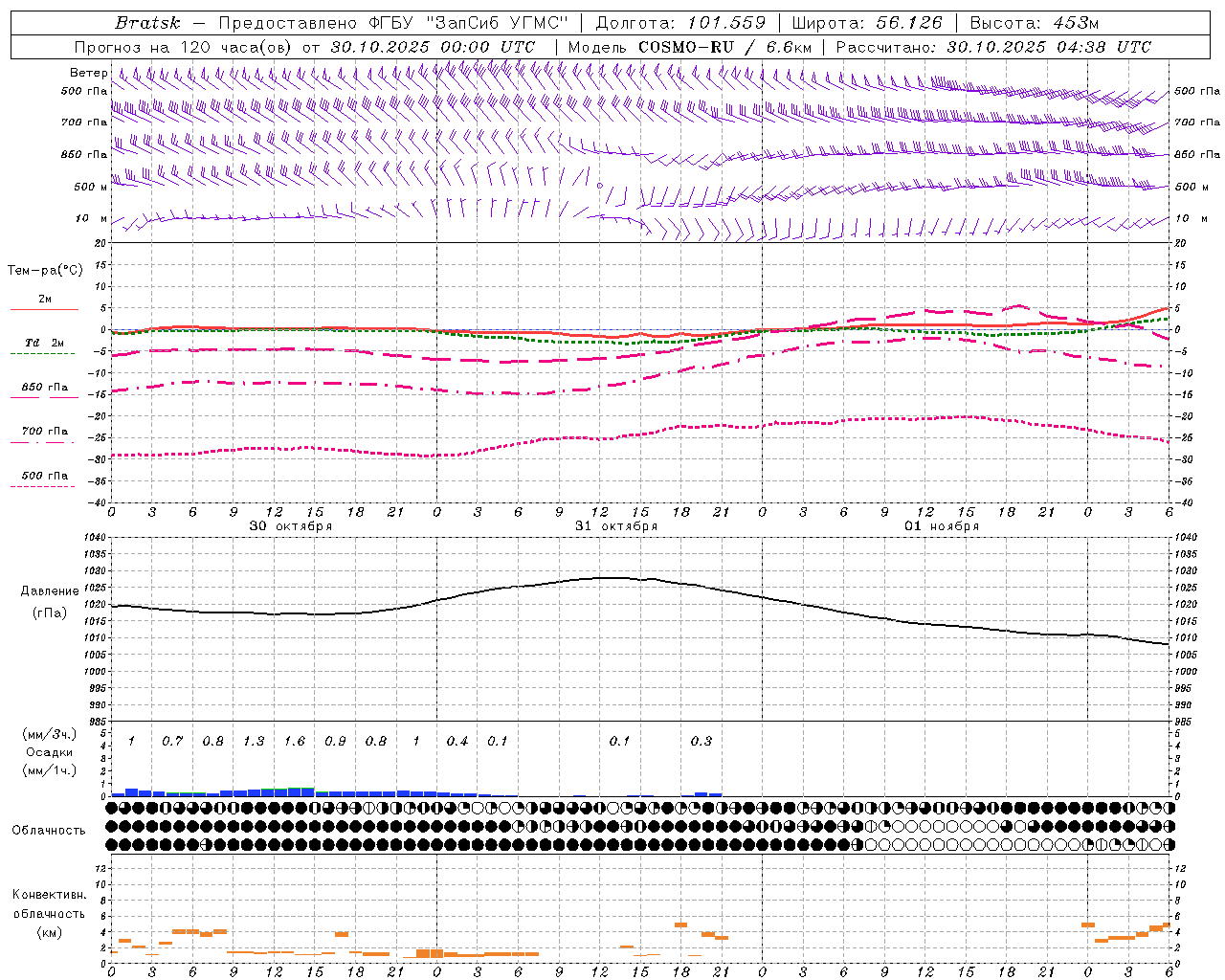1225x980 pixels.
Task: Click the 'Давление' pressure panel label
Action: click(x=50, y=591)
